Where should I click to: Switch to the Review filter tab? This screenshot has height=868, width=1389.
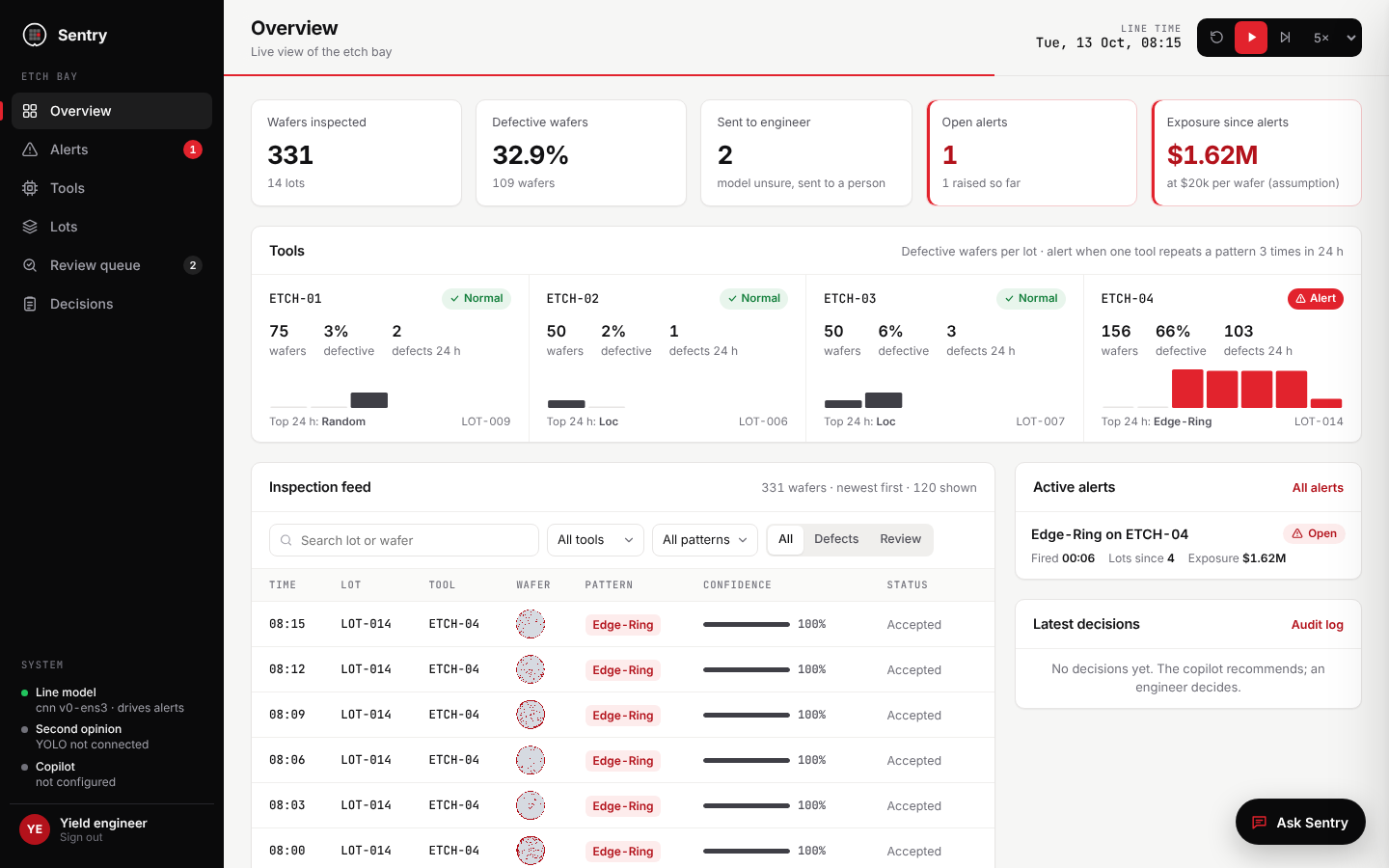[901, 539]
